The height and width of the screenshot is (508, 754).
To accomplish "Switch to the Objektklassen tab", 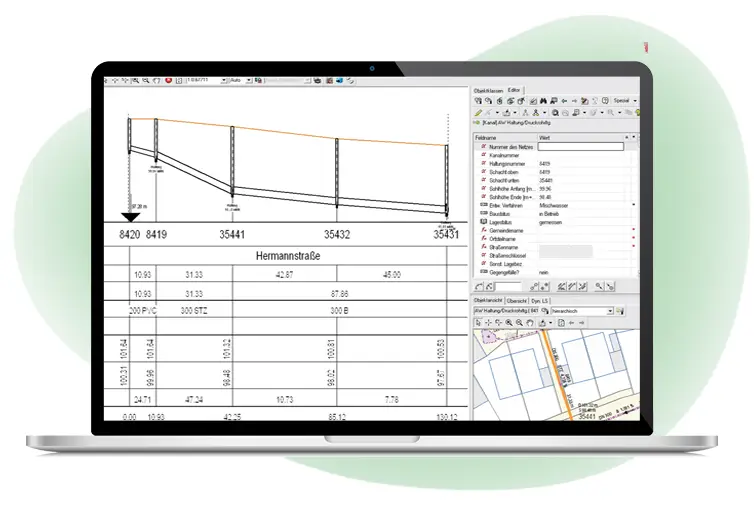I will (487, 90).
